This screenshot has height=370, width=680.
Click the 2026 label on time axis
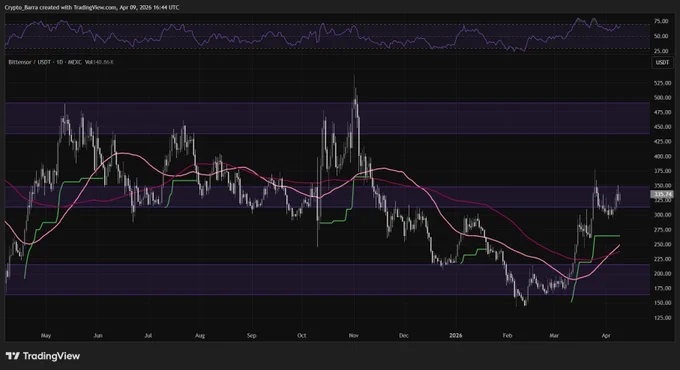coord(456,336)
